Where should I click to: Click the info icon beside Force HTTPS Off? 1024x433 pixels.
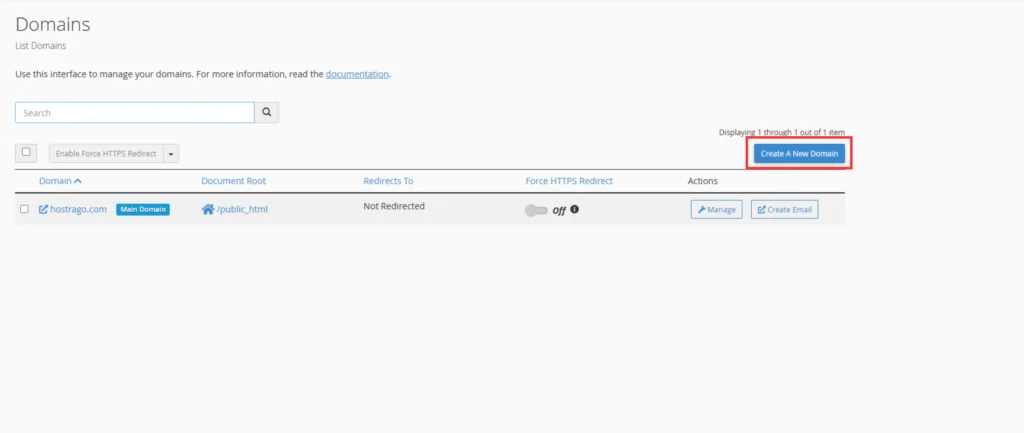click(x=575, y=210)
